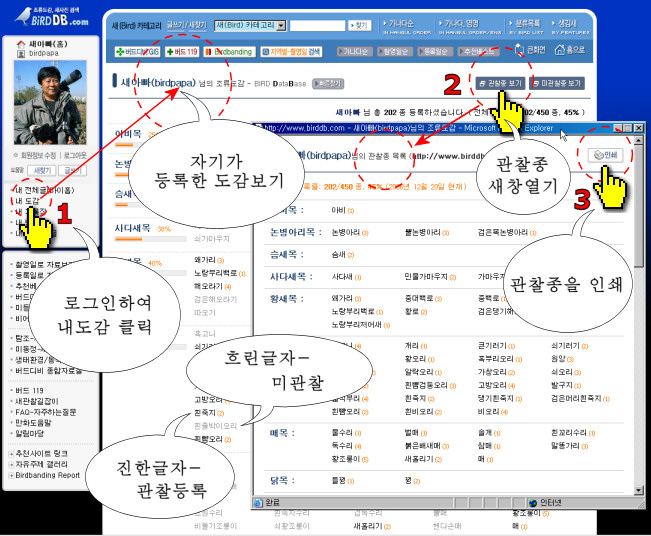The width and height of the screenshot is (651, 536).
Task: Open Birdbanding toolbar button
Action: (229, 52)
